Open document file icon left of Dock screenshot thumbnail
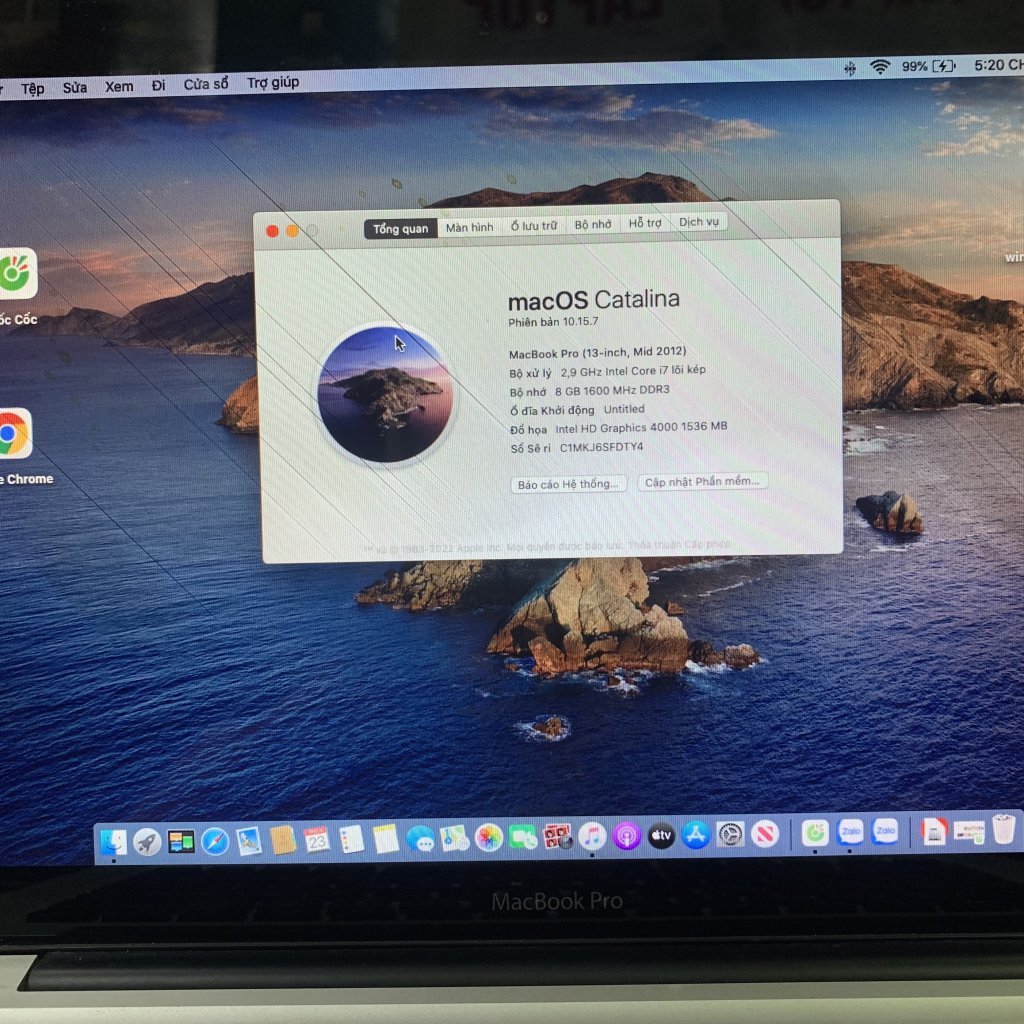This screenshot has width=1024, height=1024. tap(934, 831)
